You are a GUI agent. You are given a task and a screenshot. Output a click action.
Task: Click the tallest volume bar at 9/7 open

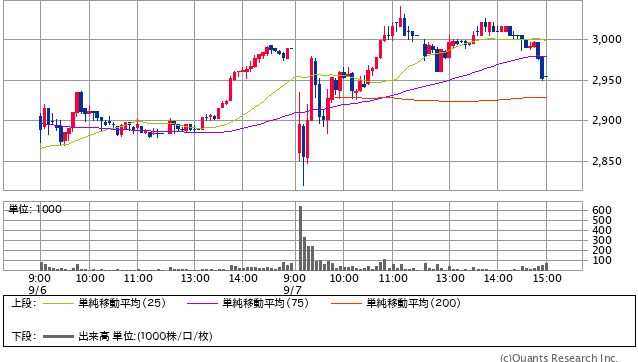click(x=300, y=238)
